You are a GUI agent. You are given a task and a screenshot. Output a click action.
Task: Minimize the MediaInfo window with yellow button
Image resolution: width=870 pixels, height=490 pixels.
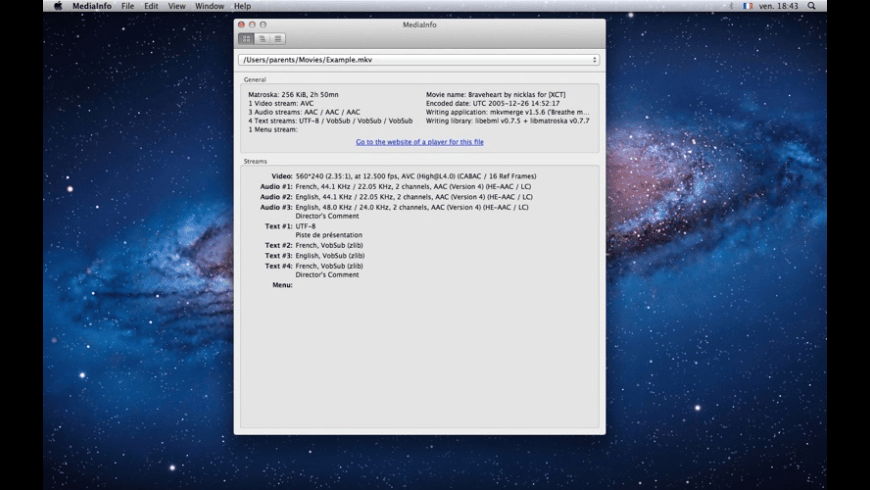pos(252,24)
